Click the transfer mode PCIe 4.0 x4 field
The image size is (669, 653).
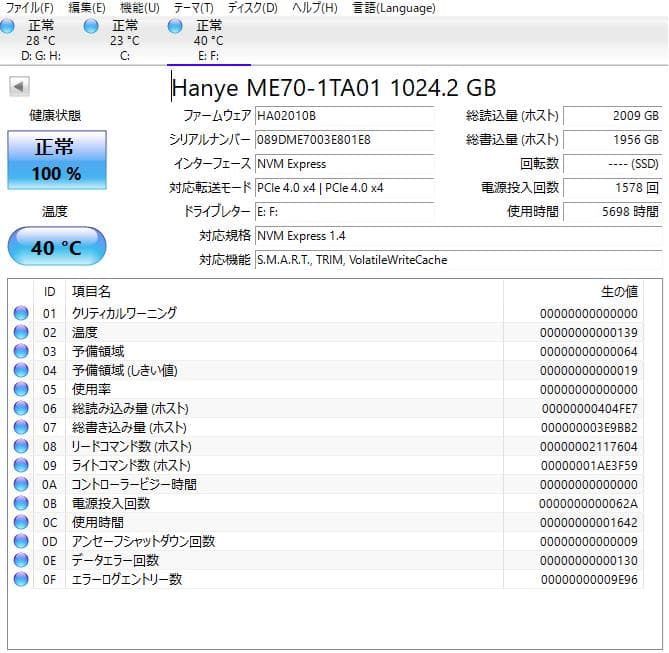(344, 188)
